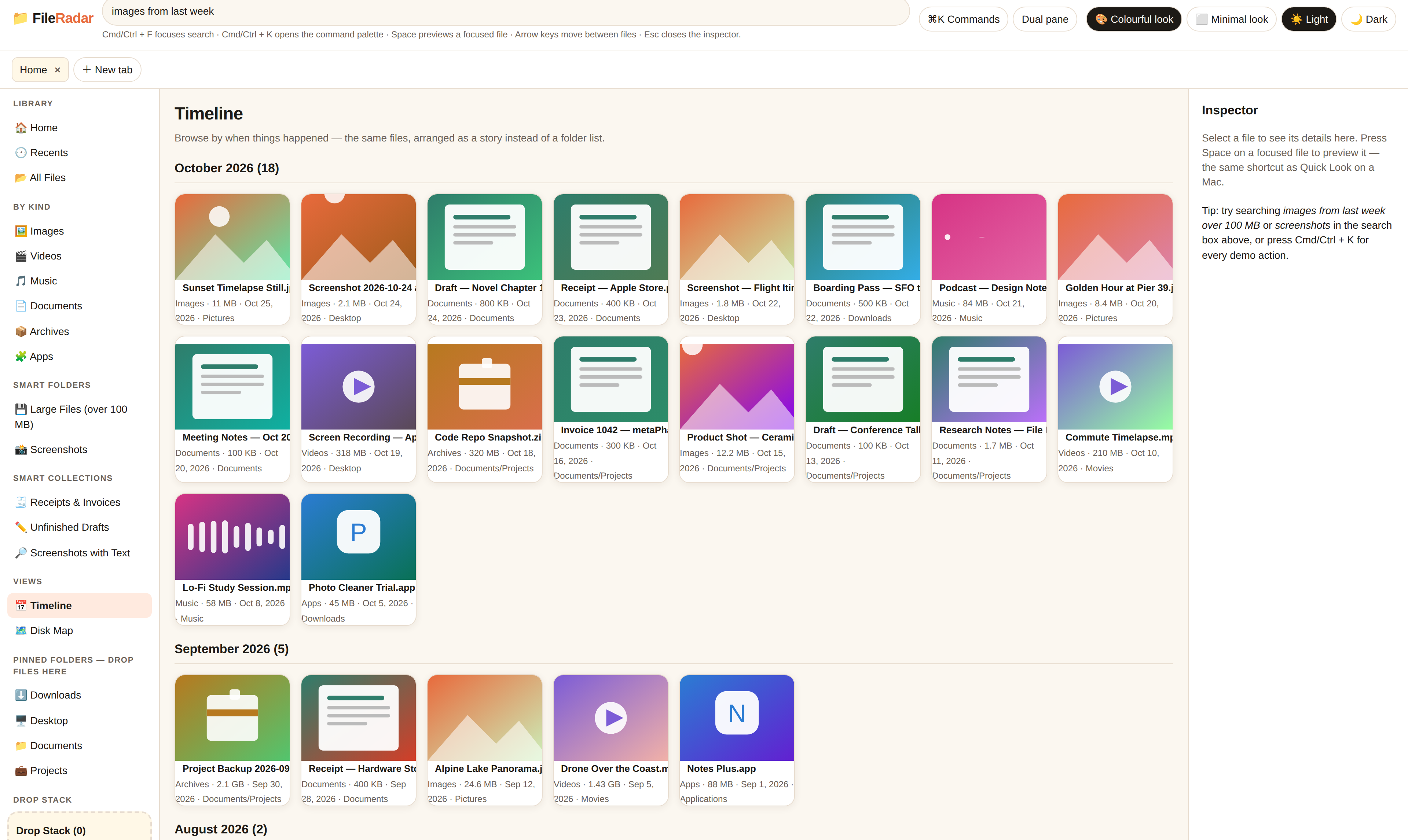Screen dimensions: 1408x840
Task: Select the Dark theme
Action: 1369,19
